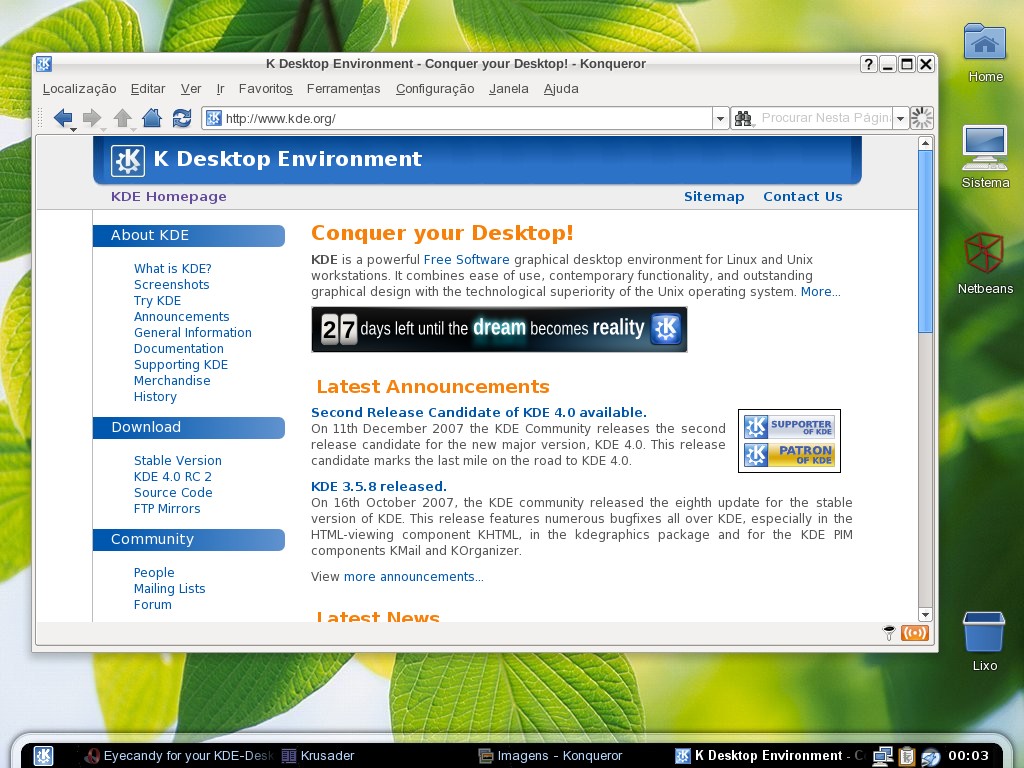1024x768 pixels.
Task: Open the Ir menu
Action: tap(220, 89)
